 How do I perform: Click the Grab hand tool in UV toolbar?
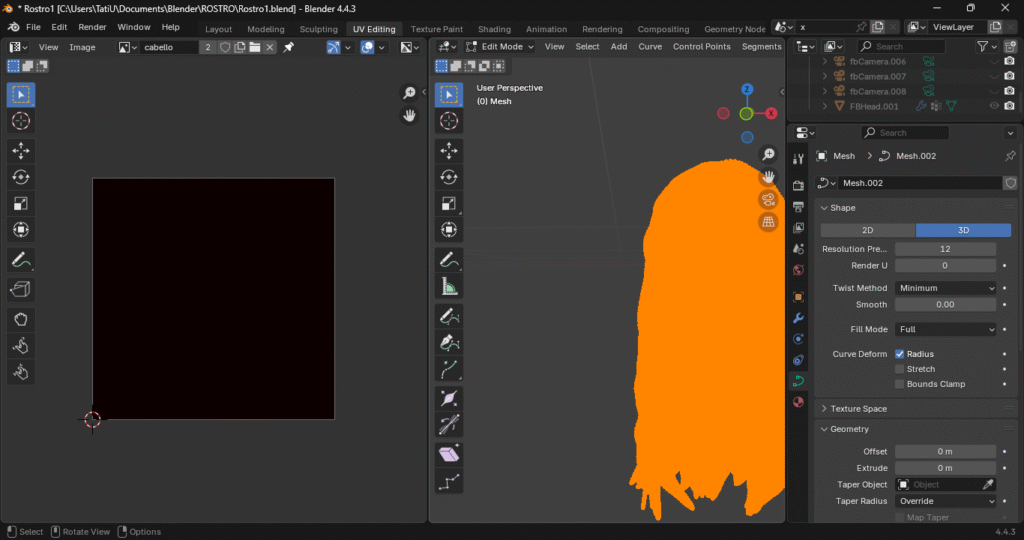(21, 320)
